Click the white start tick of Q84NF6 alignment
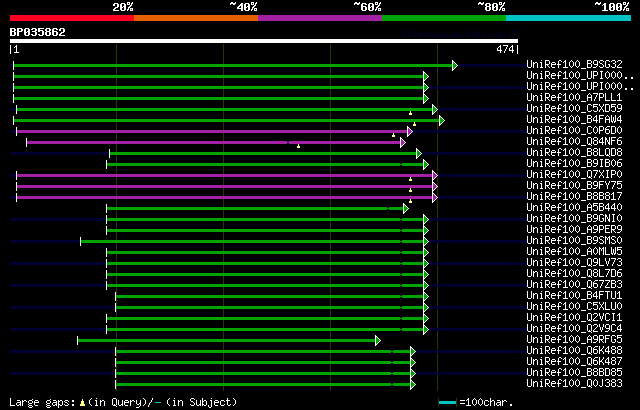 pos(27,142)
